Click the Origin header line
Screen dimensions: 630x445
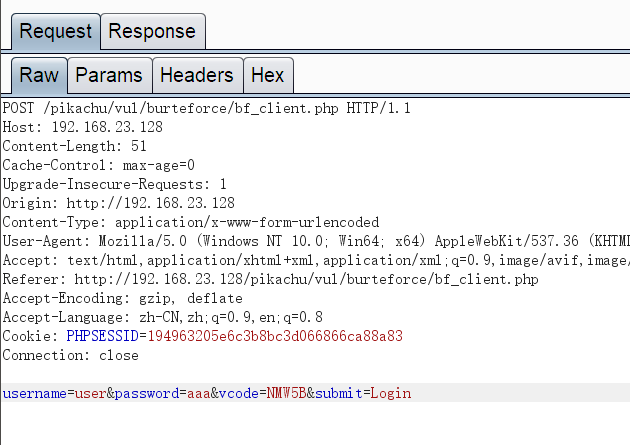pyautogui.click(x=118, y=203)
